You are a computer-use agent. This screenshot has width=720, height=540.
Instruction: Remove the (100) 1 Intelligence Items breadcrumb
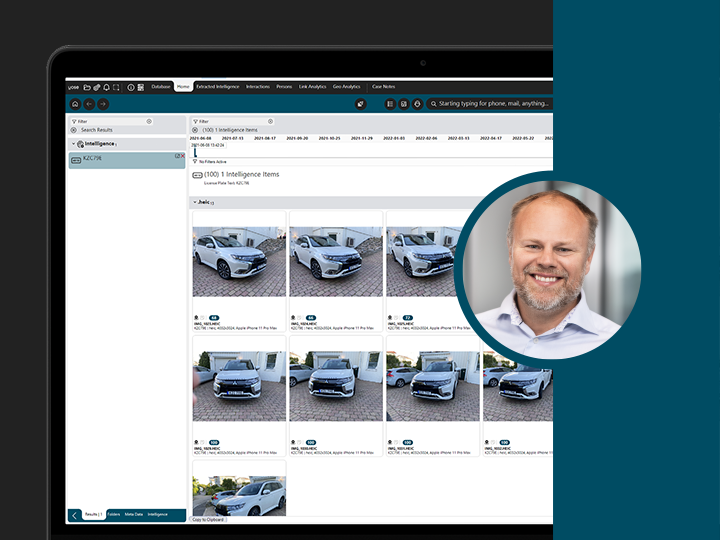(195, 130)
